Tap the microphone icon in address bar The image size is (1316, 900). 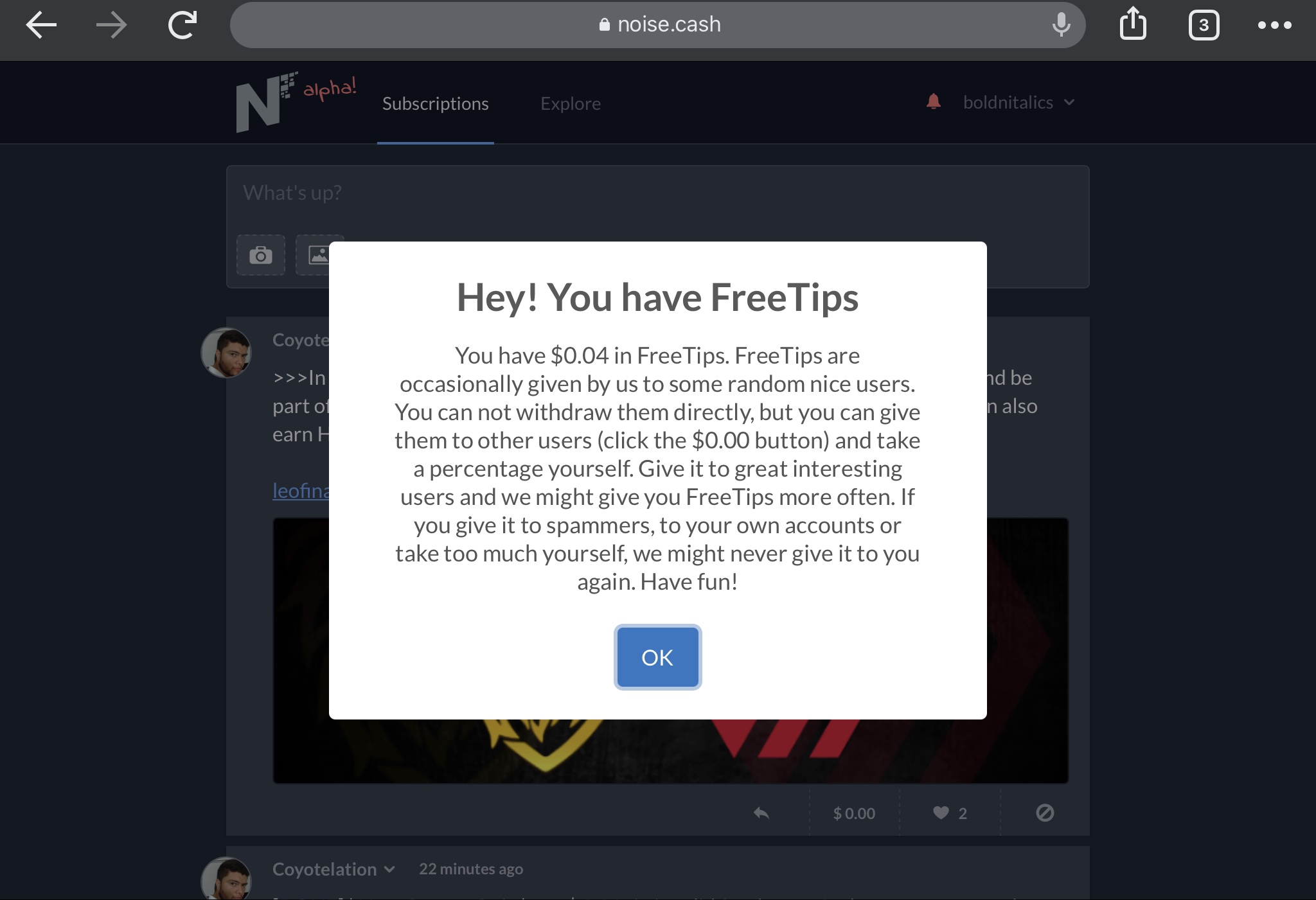click(1061, 25)
